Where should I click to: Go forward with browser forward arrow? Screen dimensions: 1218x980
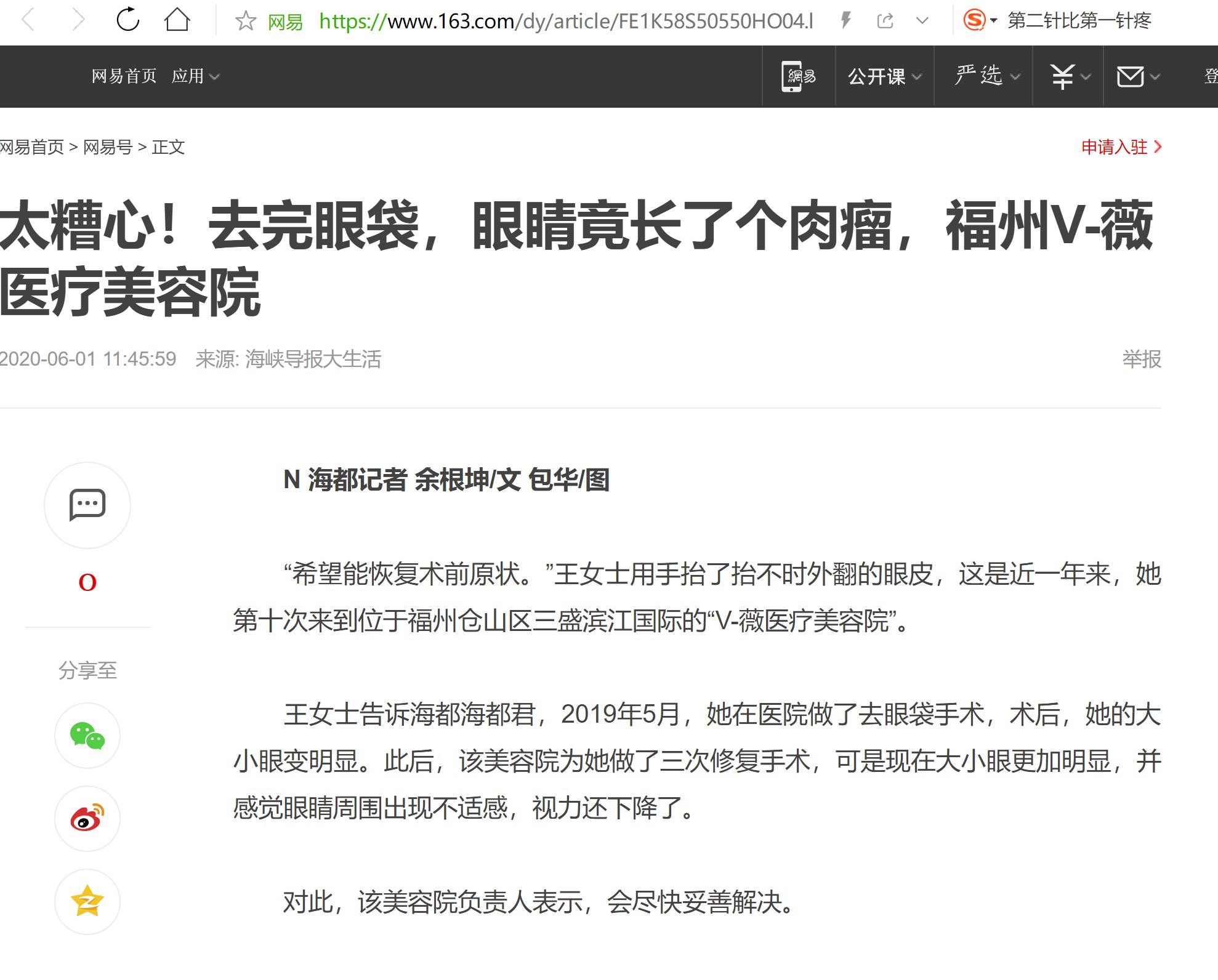(78, 20)
